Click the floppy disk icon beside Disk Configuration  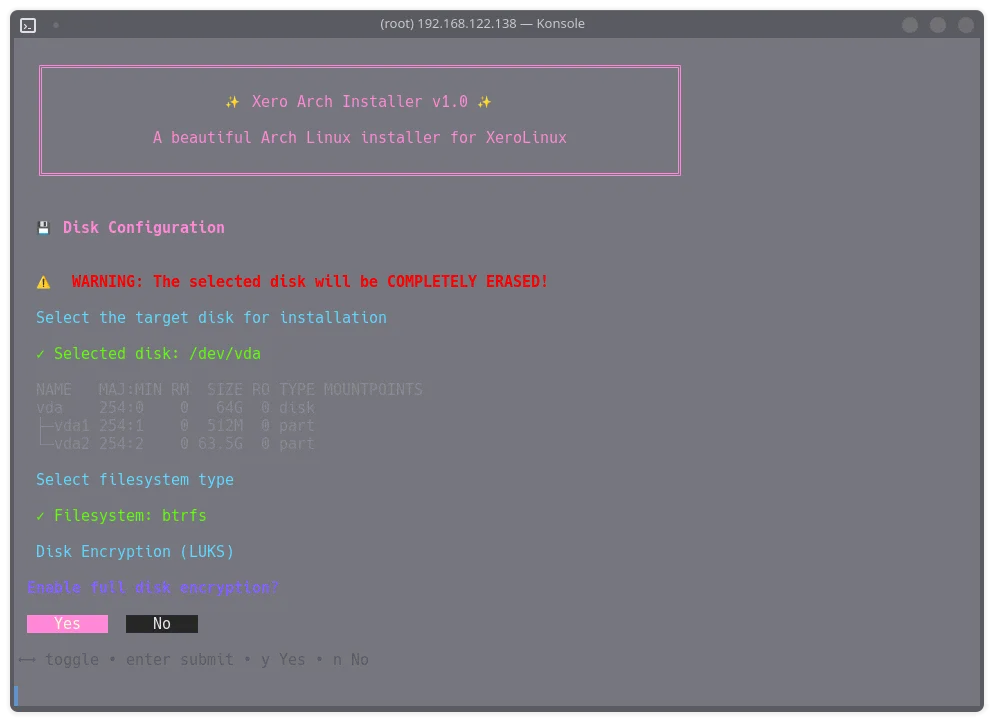point(43,227)
